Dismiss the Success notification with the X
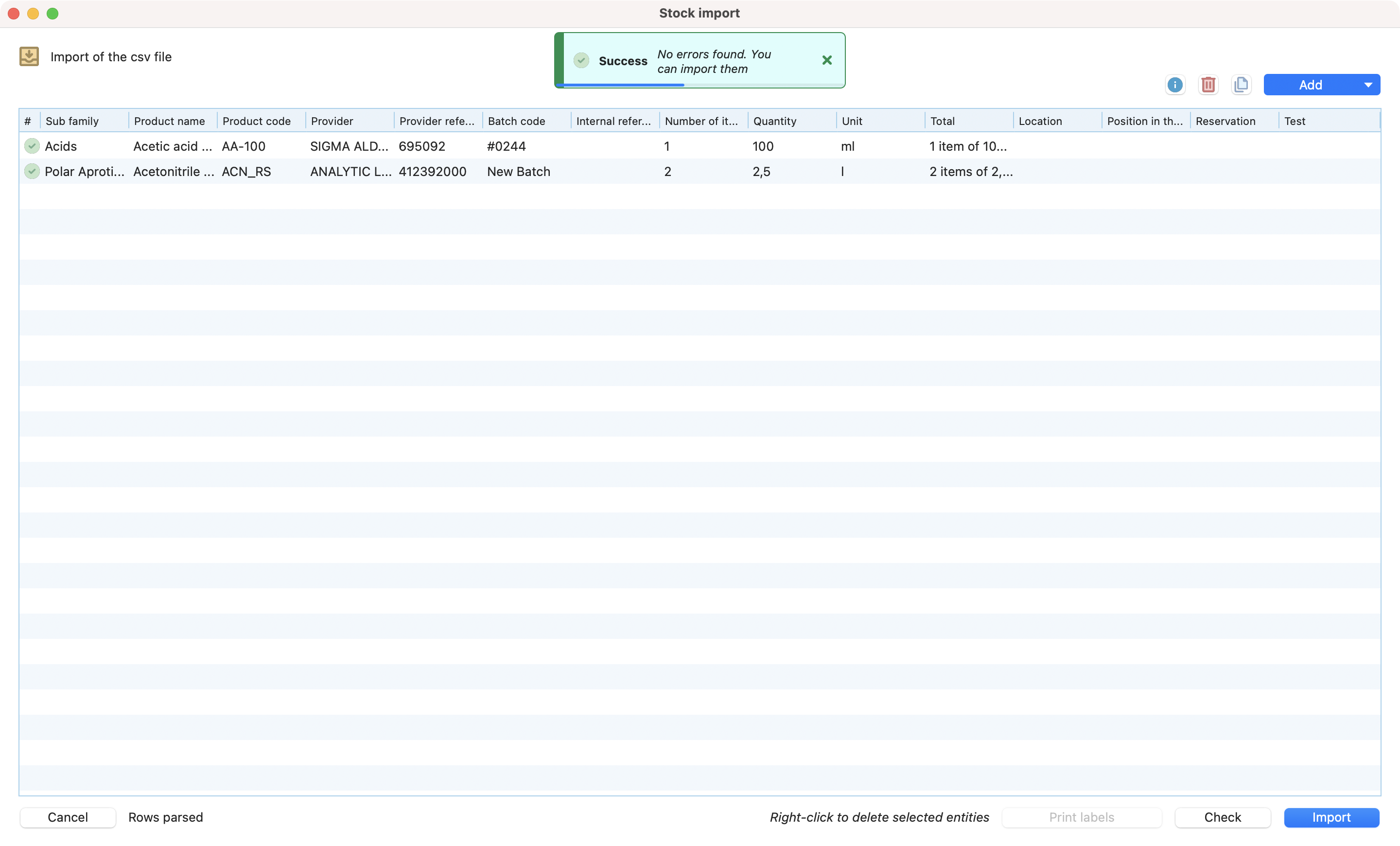The height and width of the screenshot is (846, 1400). click(x=827, y=60)
